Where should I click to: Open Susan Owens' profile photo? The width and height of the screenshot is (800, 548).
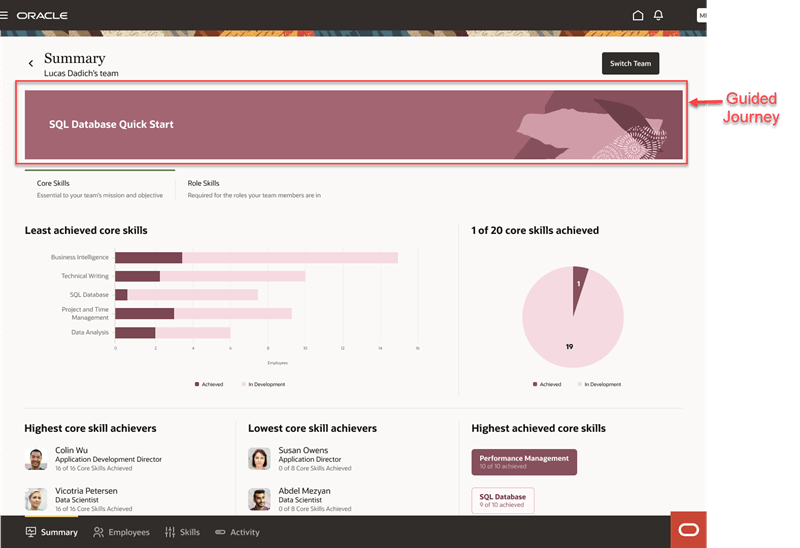click(x=259, y=459)
